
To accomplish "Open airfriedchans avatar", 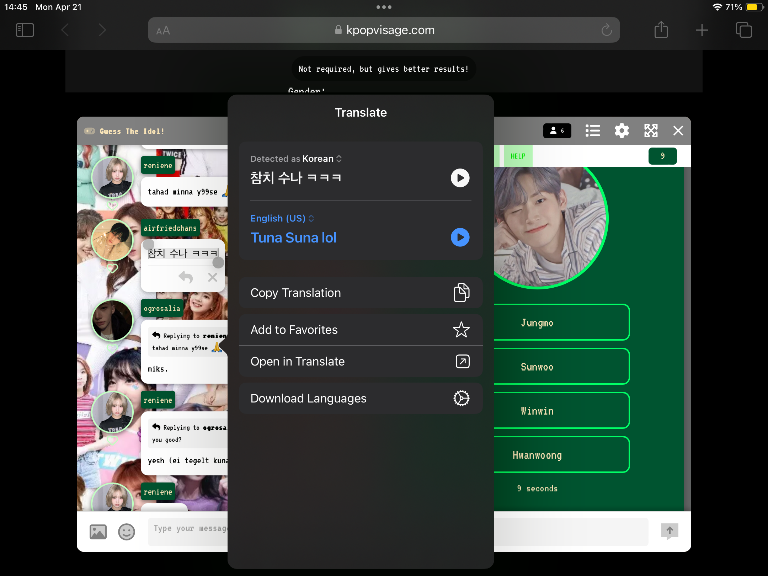I will tap(112, 240).
